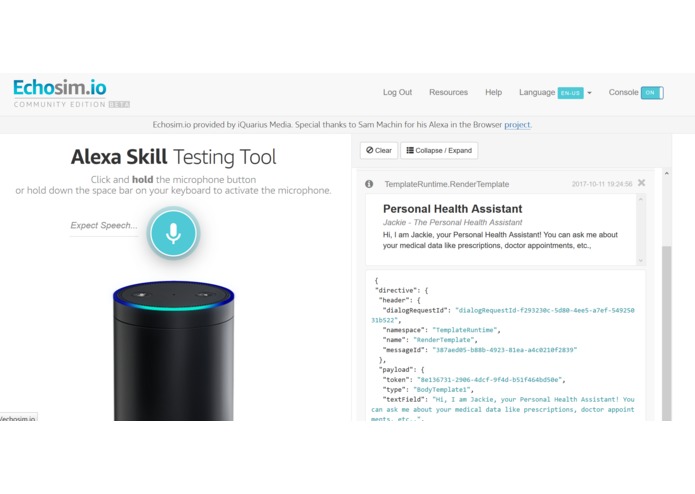Click the card's down scroll arrow
This screenshot has height=494, width=695.
[x=640, y=261]
